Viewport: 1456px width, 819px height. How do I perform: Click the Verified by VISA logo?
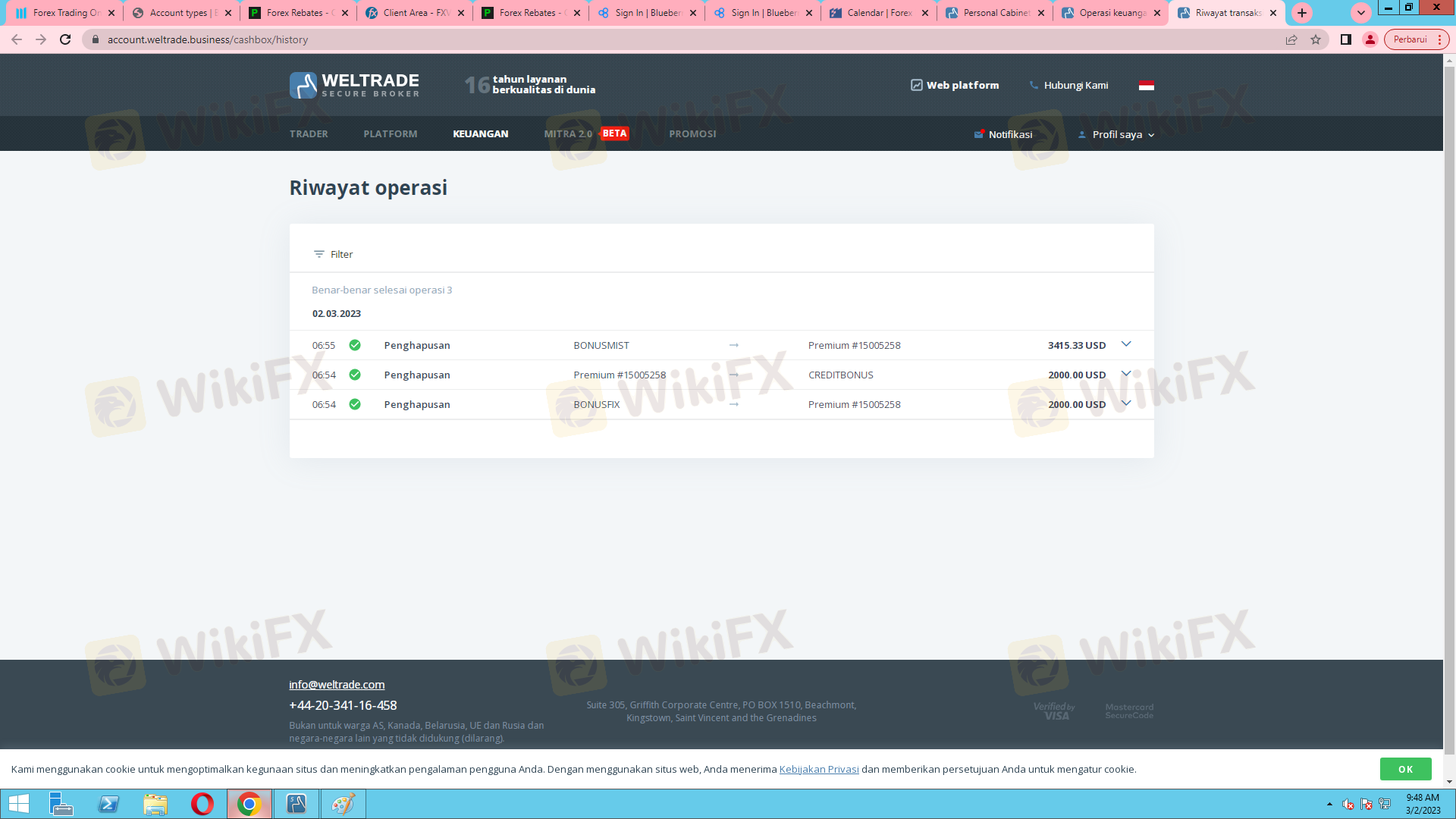point(1054,711)
